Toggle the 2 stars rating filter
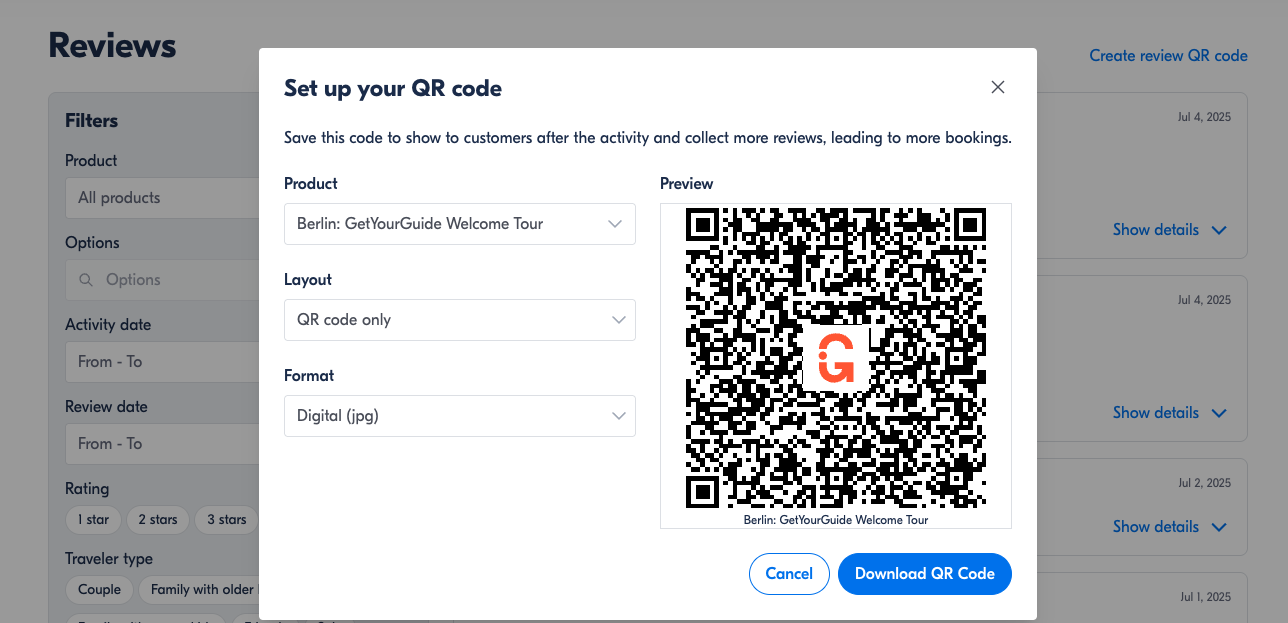 [x=158, y=520]
